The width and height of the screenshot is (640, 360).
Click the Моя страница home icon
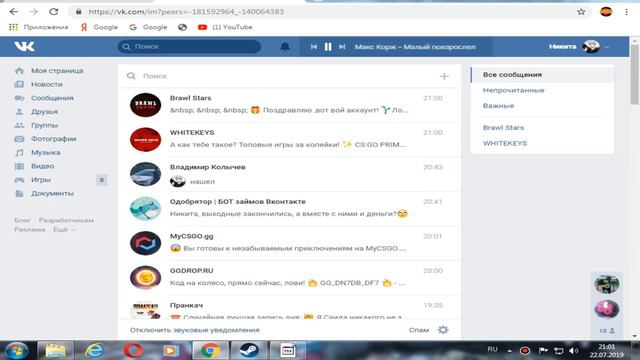click(19, 71)
